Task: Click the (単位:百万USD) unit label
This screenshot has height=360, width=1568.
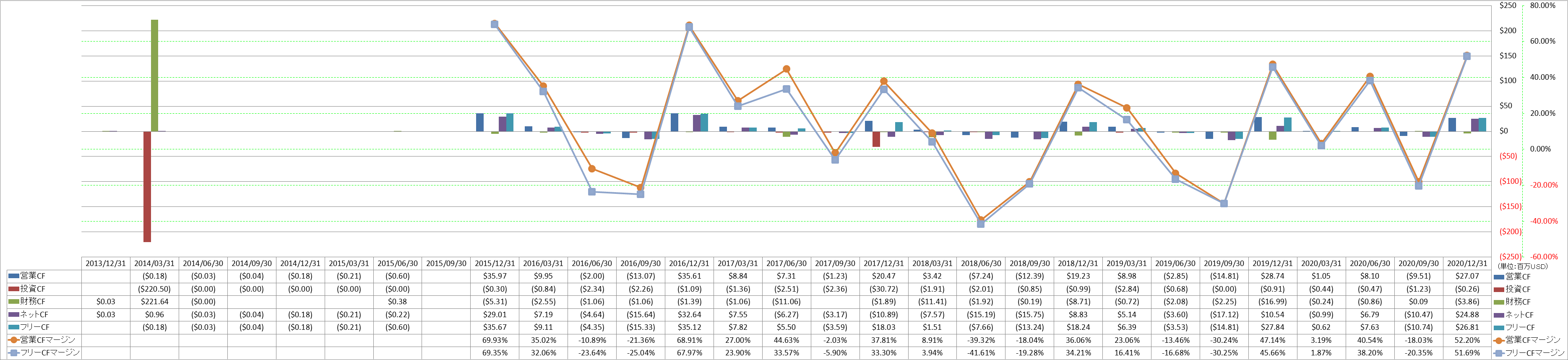Action: (x=1522, y=266)
